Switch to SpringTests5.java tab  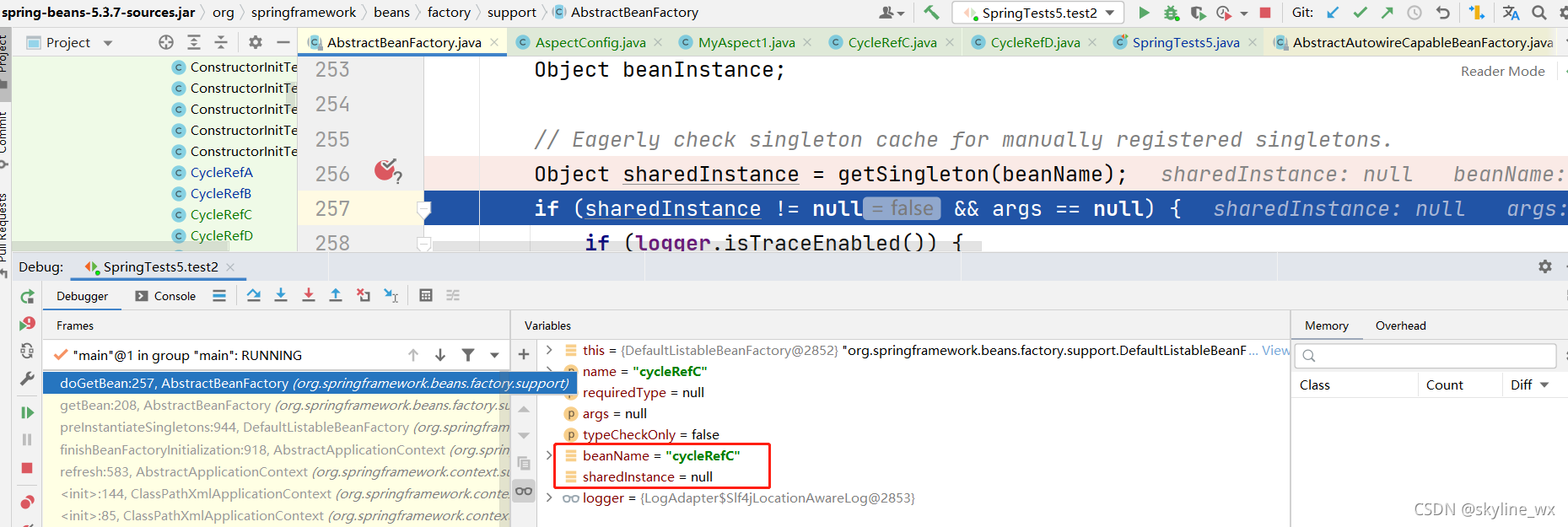(x=1185, y=42)
